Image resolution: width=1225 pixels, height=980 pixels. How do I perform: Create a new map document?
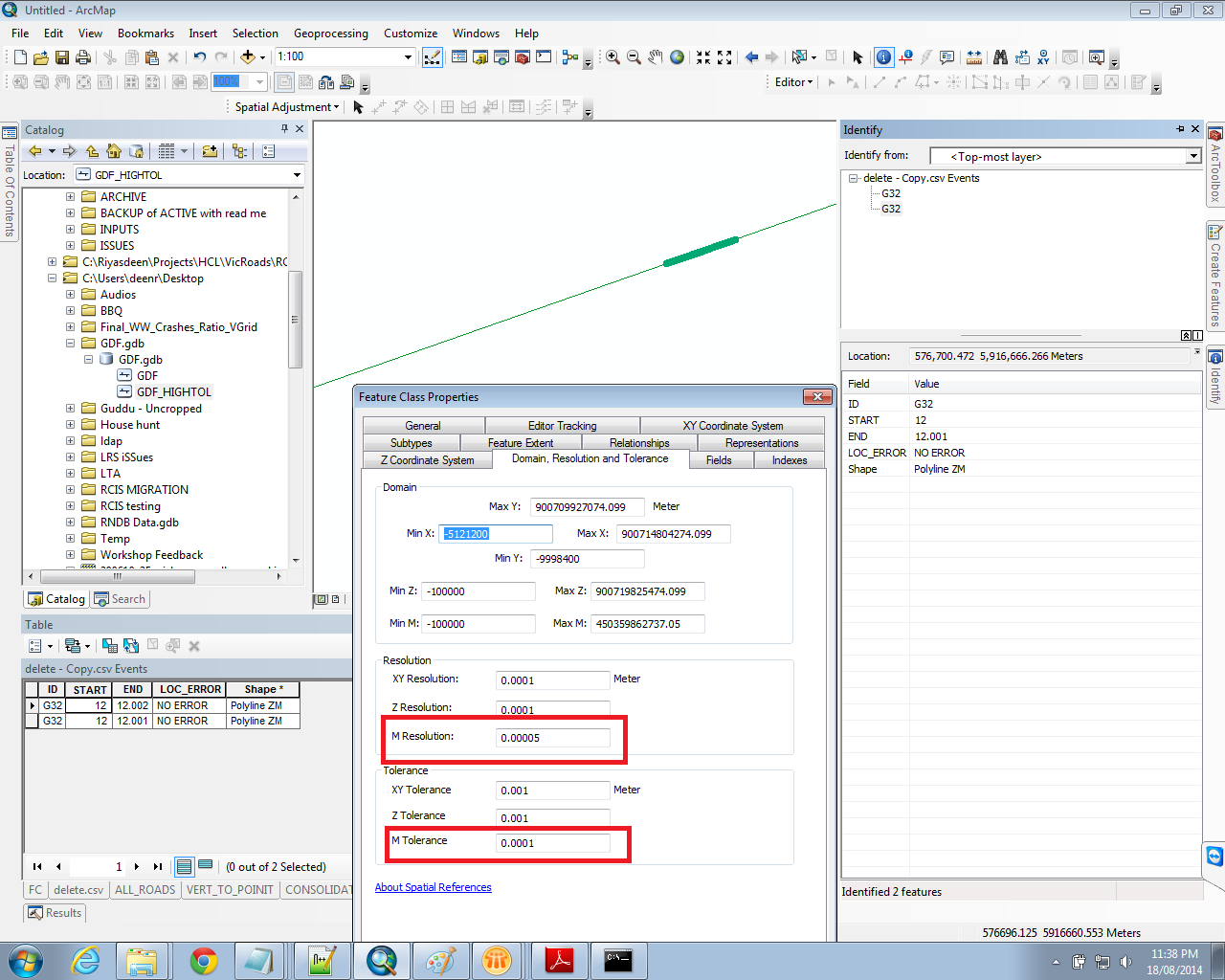(x=20, y=57)
